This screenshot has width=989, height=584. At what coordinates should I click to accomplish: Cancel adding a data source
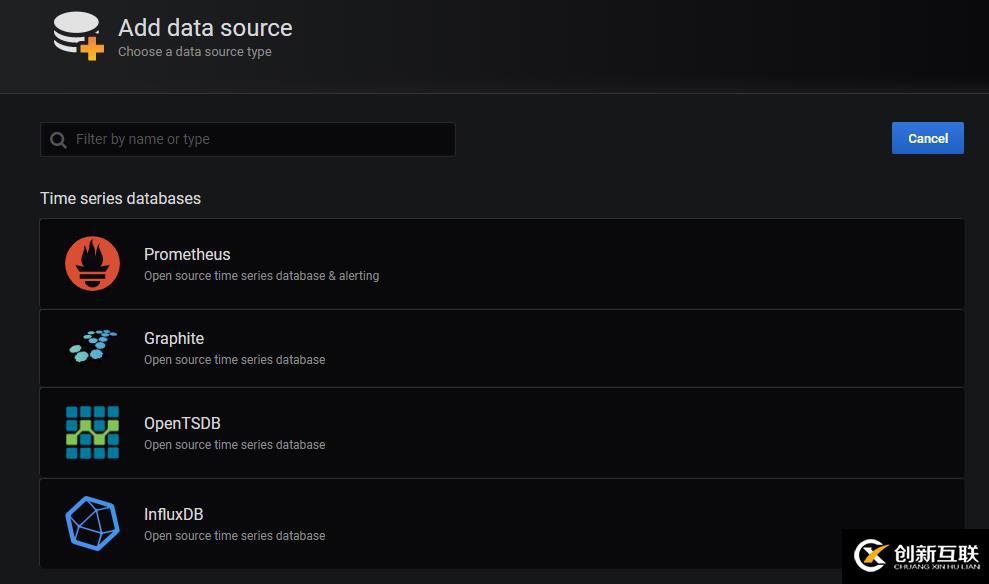pyautogui.click(x=927, y=138)
